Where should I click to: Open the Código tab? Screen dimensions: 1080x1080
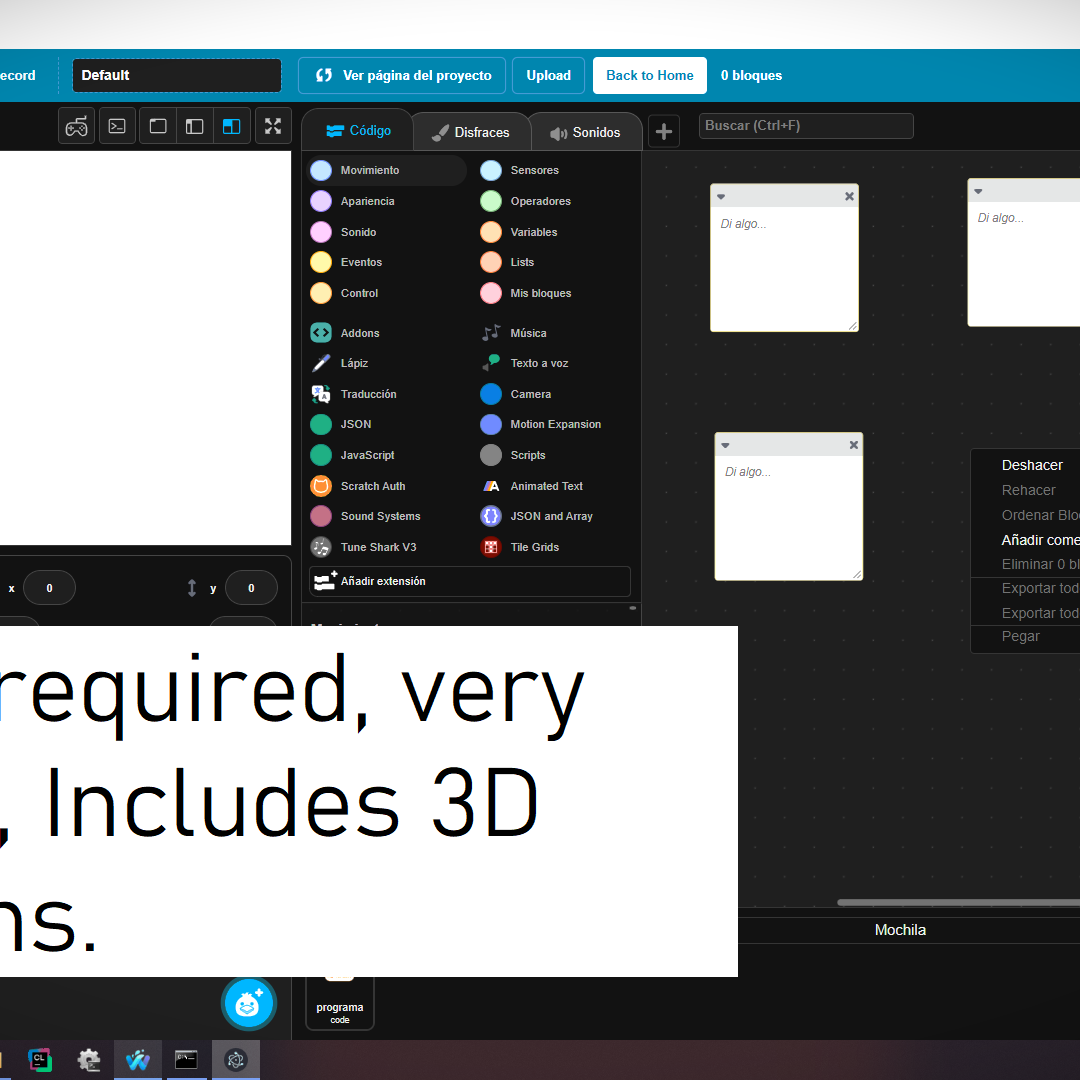[x=357, y=130]
